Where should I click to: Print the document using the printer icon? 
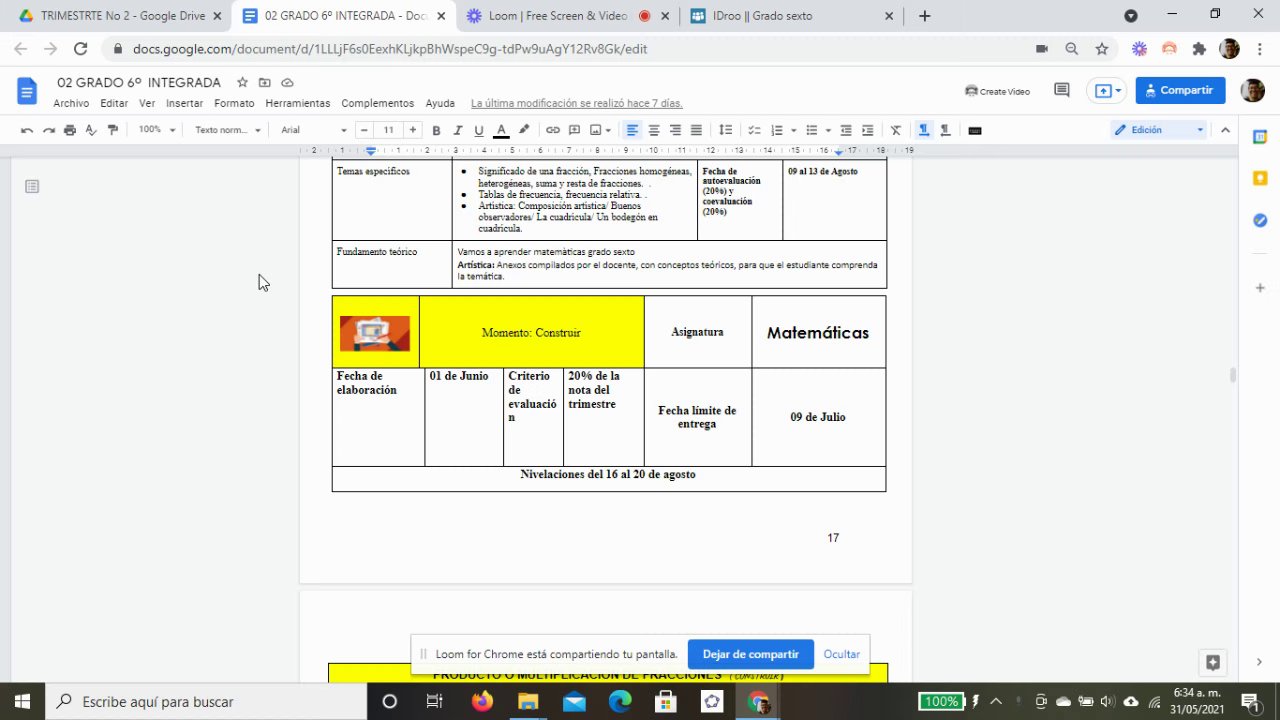pos(70,130)
